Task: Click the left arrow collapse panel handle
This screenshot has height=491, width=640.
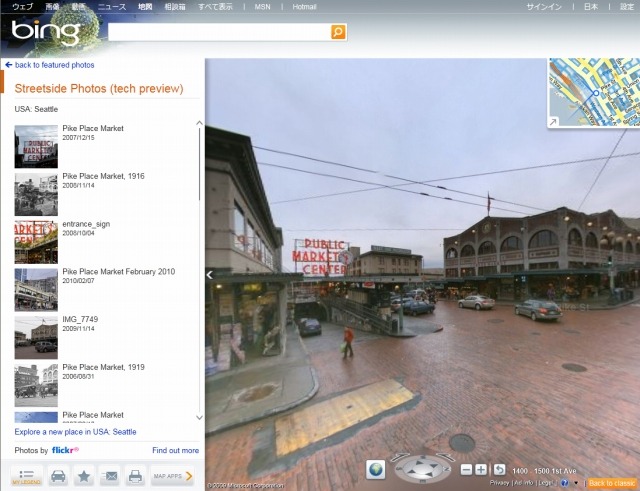Action: [210, 275]
